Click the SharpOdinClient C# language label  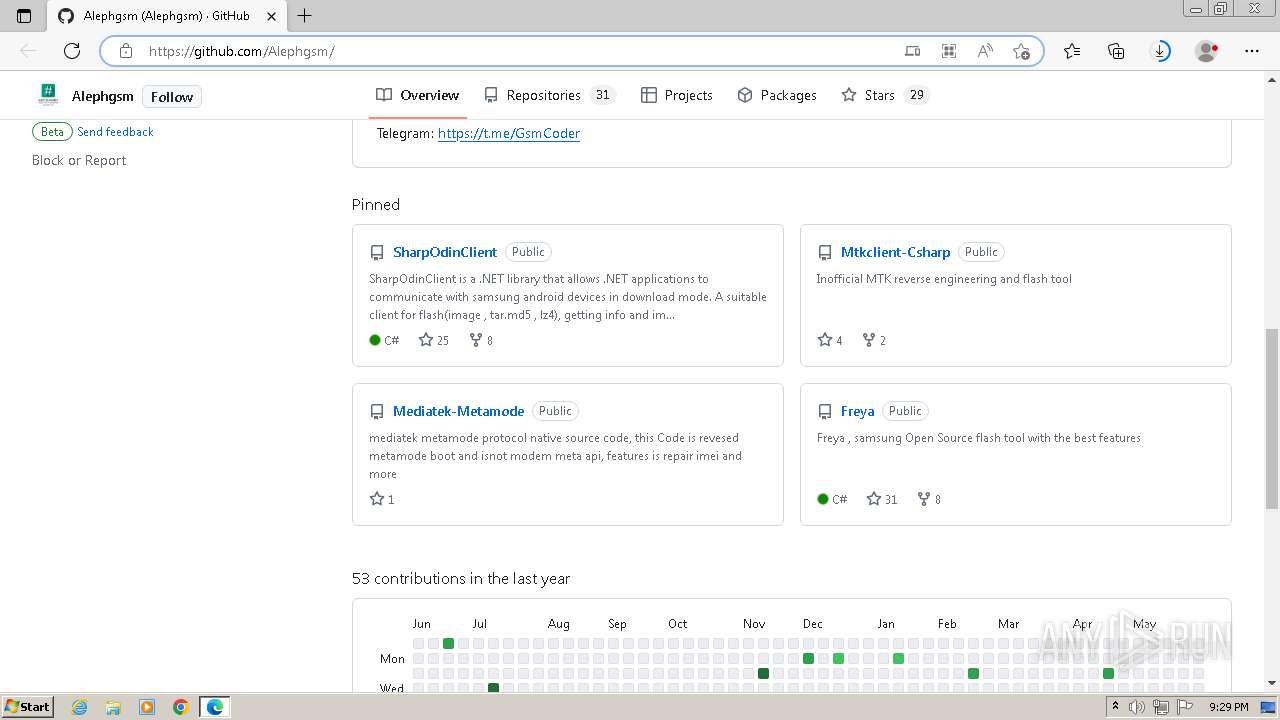pos(384,340)
